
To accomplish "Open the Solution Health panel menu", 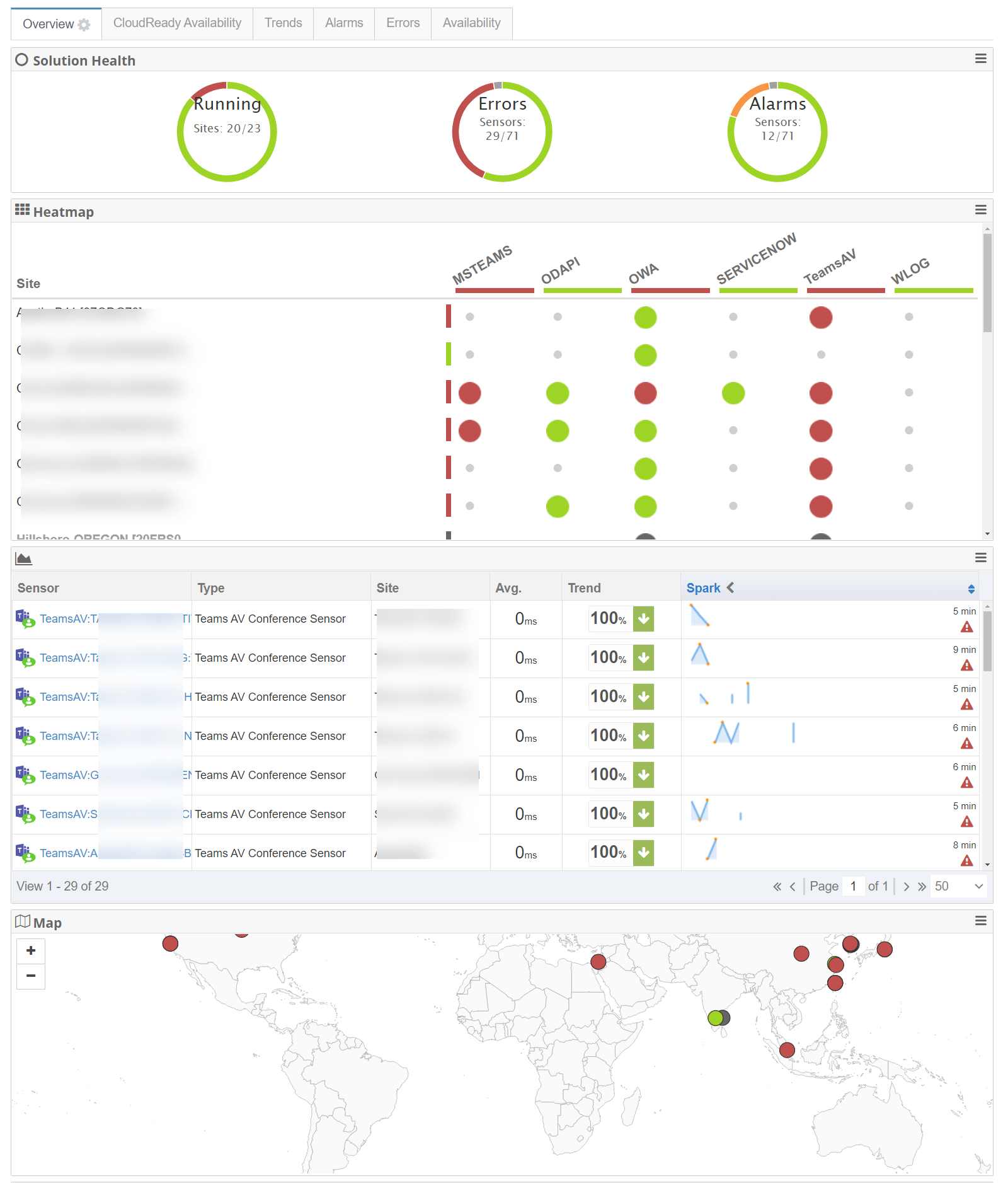I will [980, 59].
